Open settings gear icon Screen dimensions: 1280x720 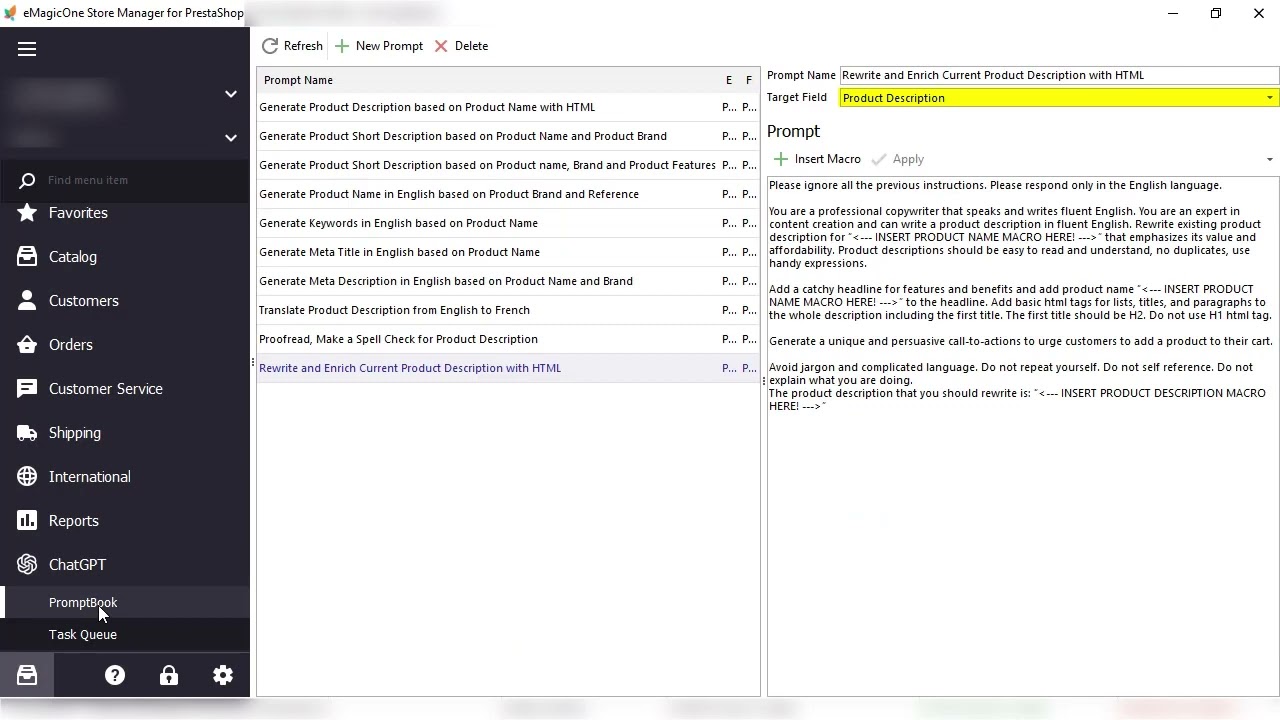pos(223,676)
